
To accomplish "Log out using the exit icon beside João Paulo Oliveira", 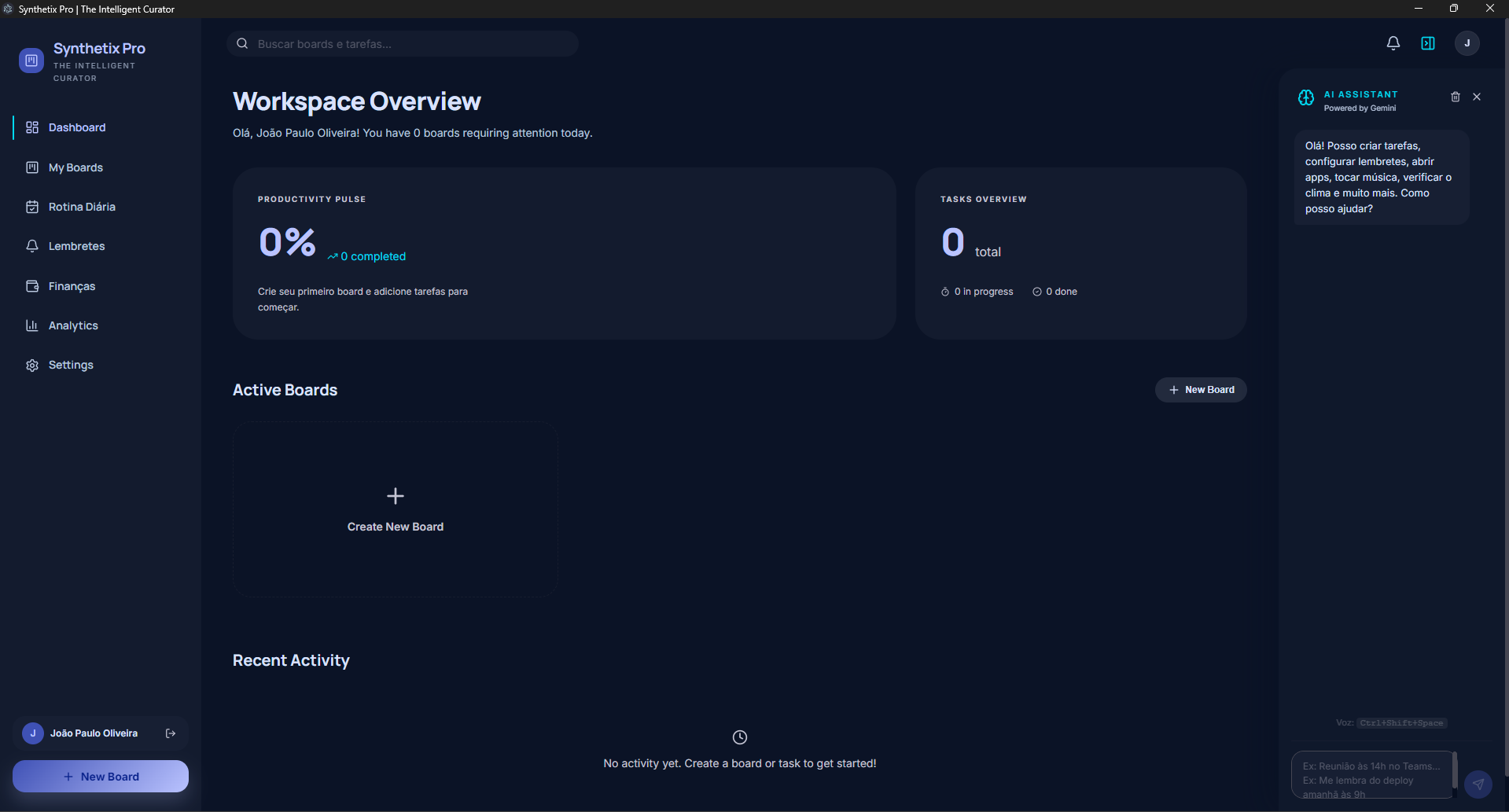I will [x=171, y=733].
